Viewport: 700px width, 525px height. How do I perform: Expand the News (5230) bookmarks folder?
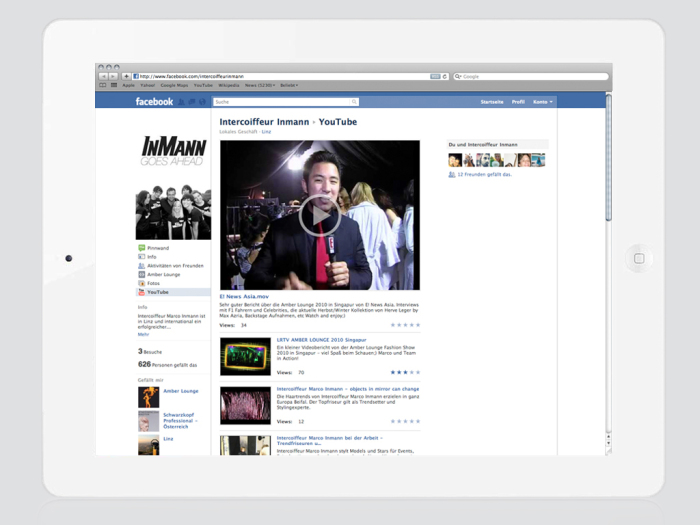click(260, 85)
